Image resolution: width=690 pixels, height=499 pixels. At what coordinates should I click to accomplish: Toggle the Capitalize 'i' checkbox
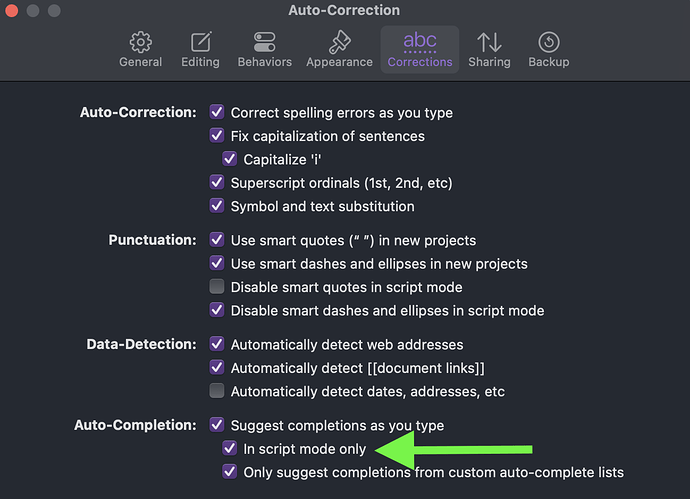click(229, 159)
